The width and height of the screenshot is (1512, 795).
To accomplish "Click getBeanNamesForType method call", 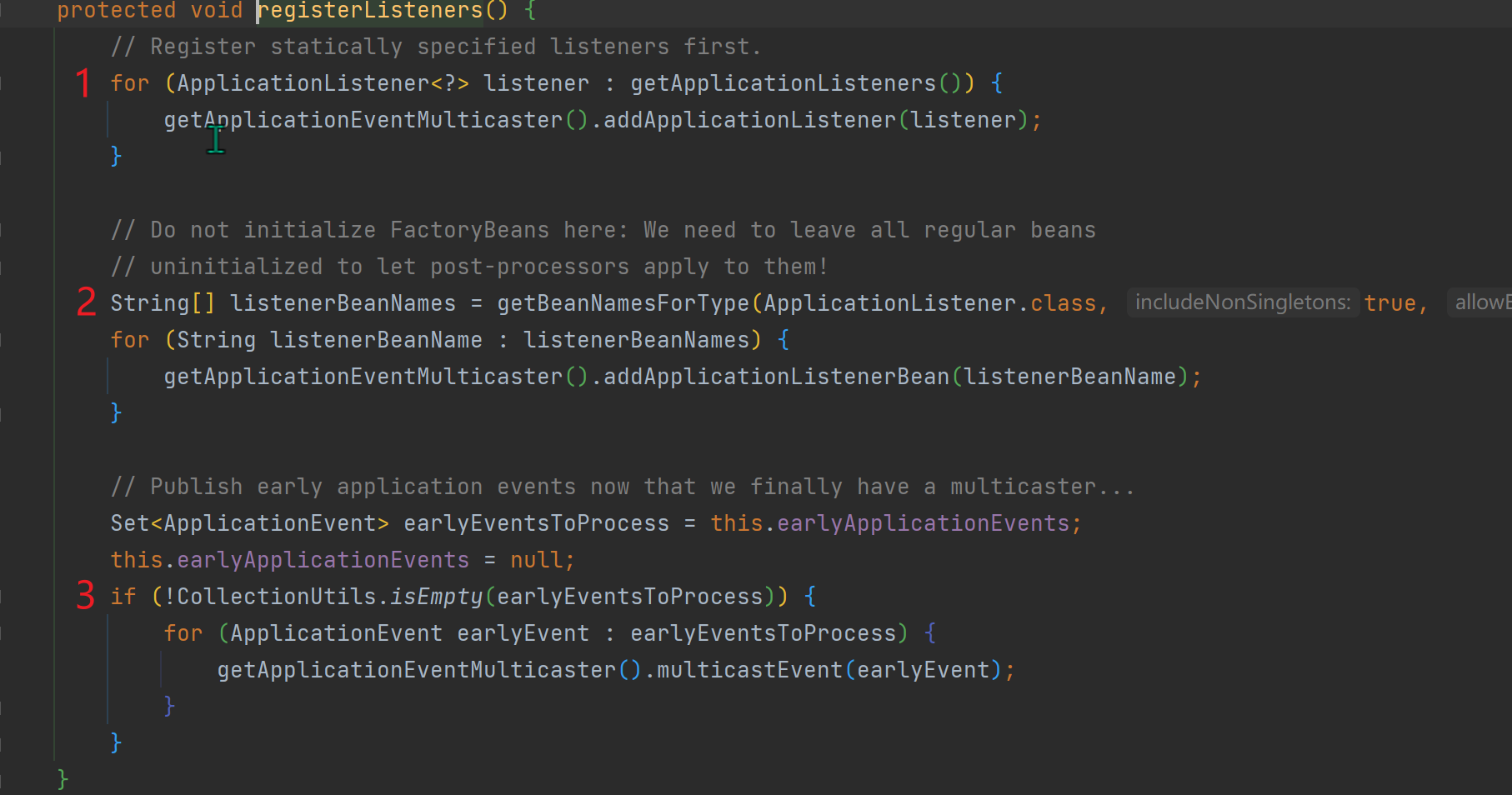I will click(x=623, y=303).
